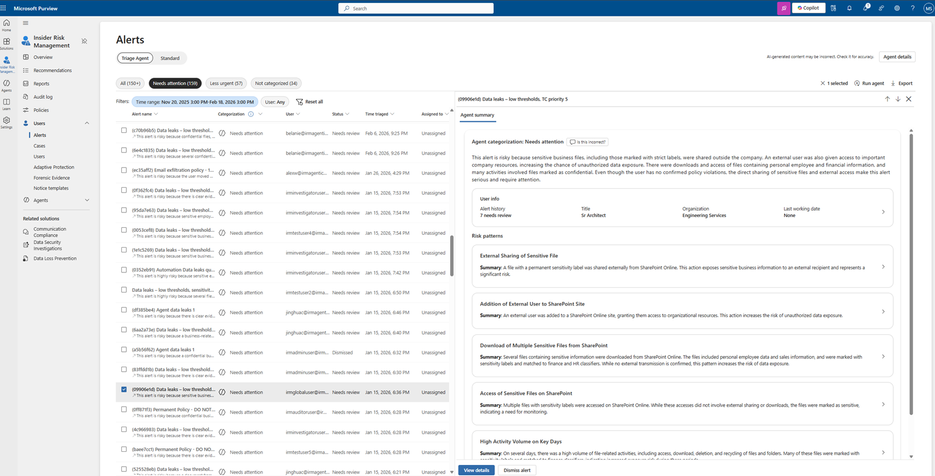Screen dimensions: 935x476
Task: Open Data Loss Prevention related solution
Action: [55, 258]
